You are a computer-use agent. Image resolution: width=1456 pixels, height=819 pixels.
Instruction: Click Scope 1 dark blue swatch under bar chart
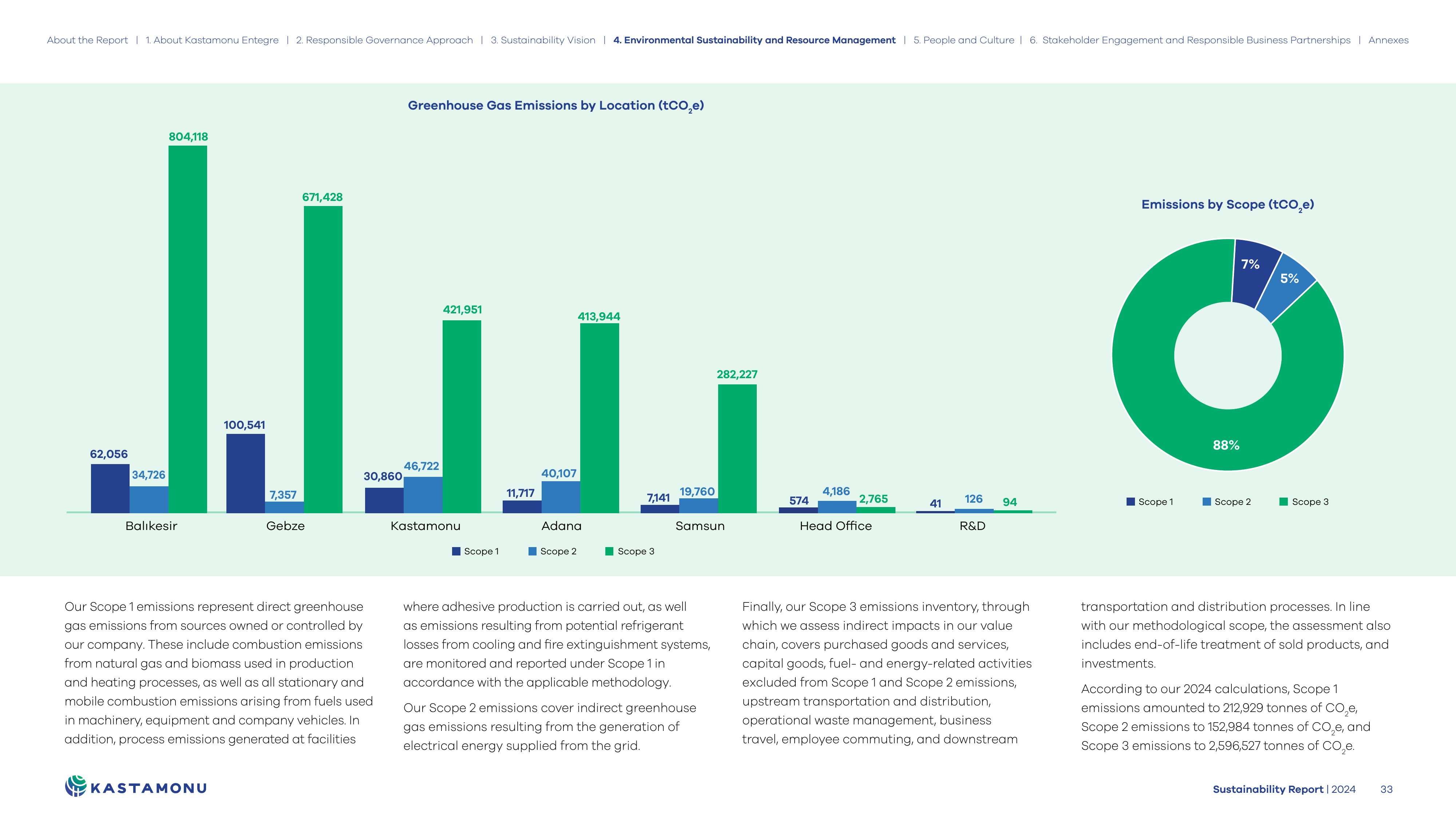point(456,551)
